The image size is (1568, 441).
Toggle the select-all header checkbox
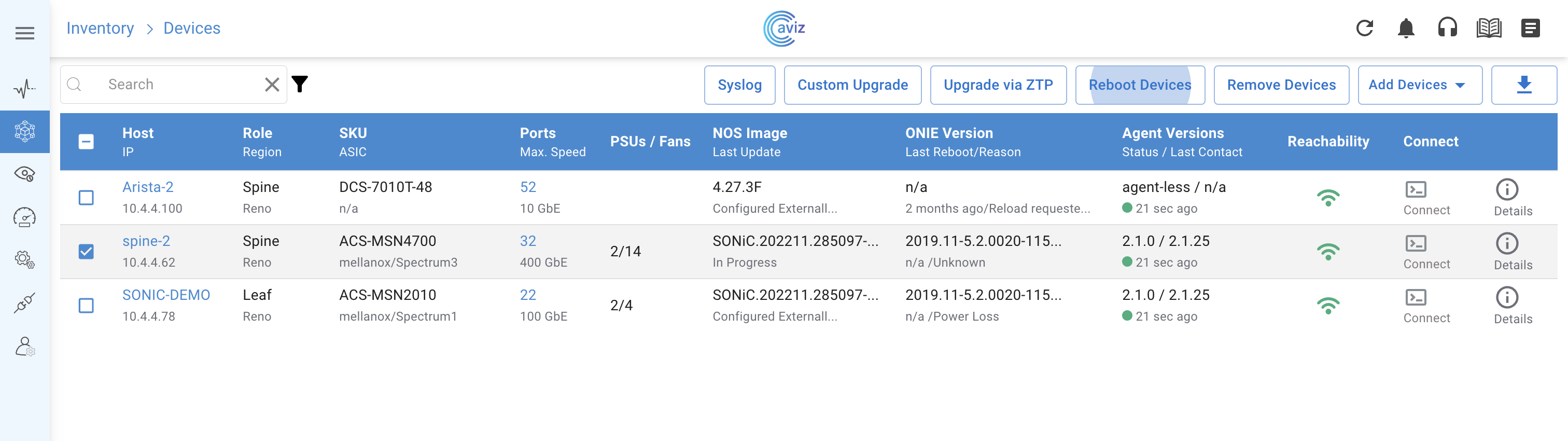[x=87, y=141]
